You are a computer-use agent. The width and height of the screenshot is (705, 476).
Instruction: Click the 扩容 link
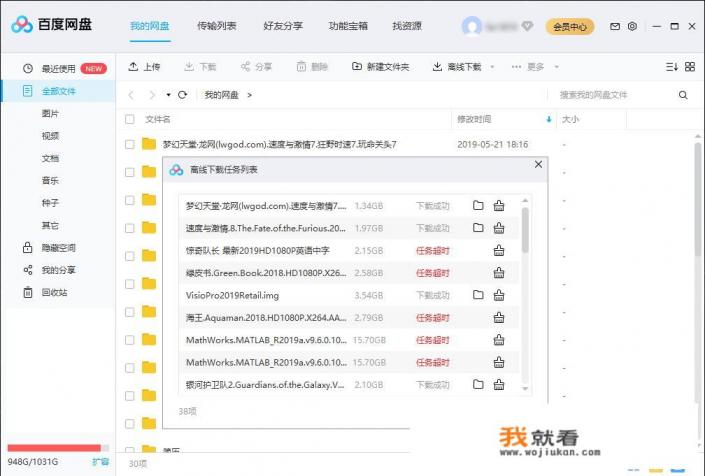[x=101, y=462]
